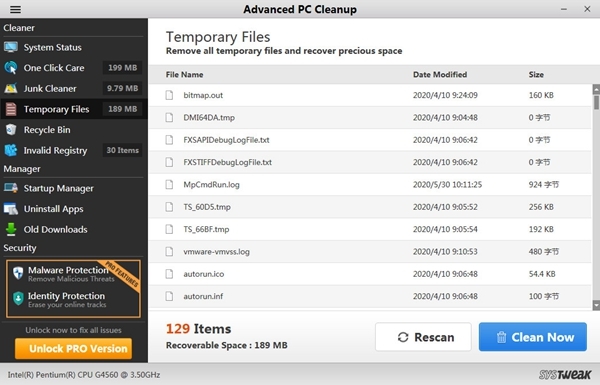Open the hamburger menu
600x385 pixels.
15,9
